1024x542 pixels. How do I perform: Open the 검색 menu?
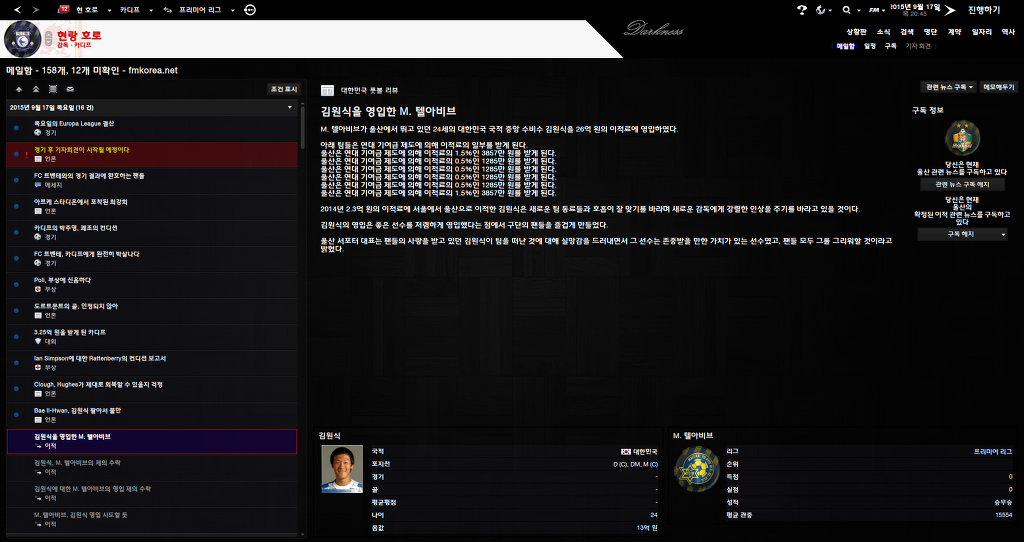(907, 31)
